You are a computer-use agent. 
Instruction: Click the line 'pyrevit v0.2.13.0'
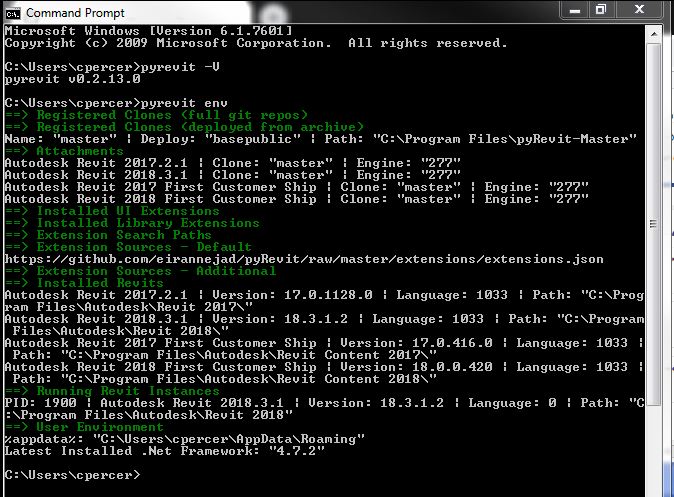click(73, 79)
